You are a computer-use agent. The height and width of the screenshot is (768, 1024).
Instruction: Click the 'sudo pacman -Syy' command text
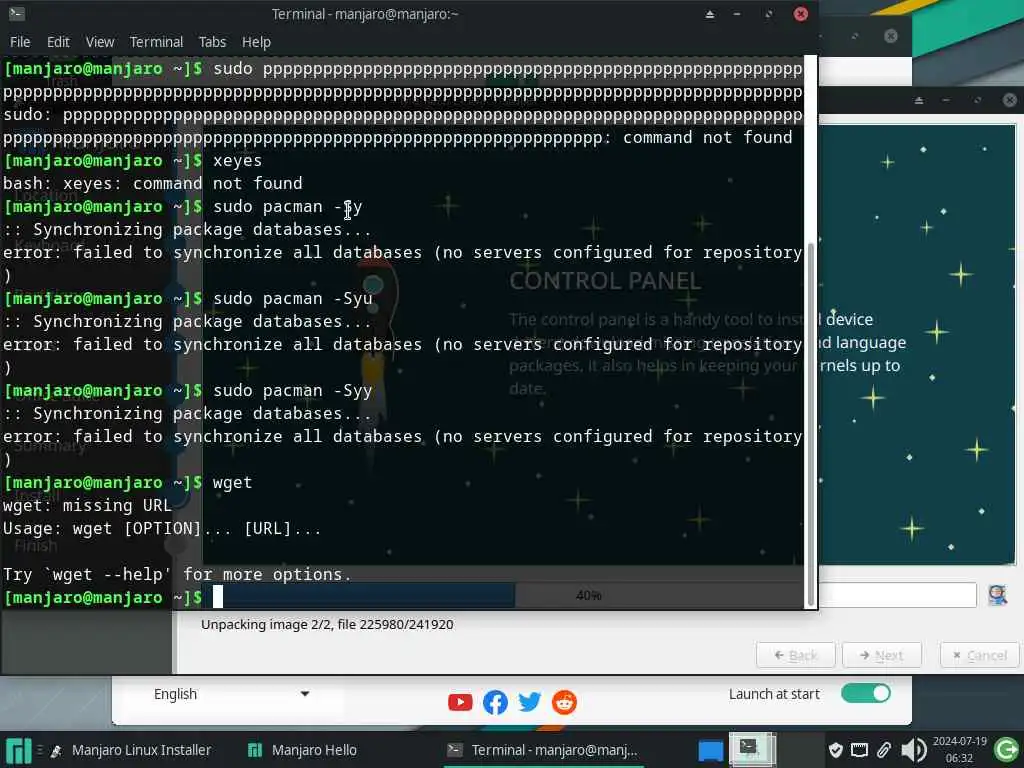(293, 391)
